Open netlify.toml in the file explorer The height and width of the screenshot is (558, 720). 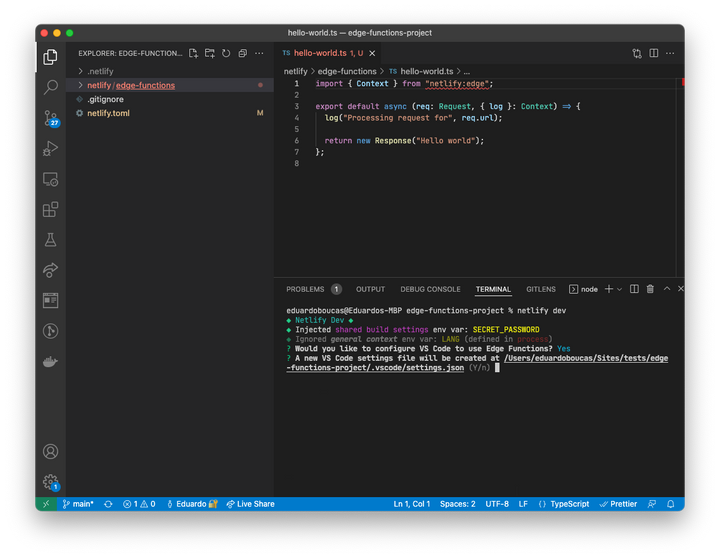point(108,113)
